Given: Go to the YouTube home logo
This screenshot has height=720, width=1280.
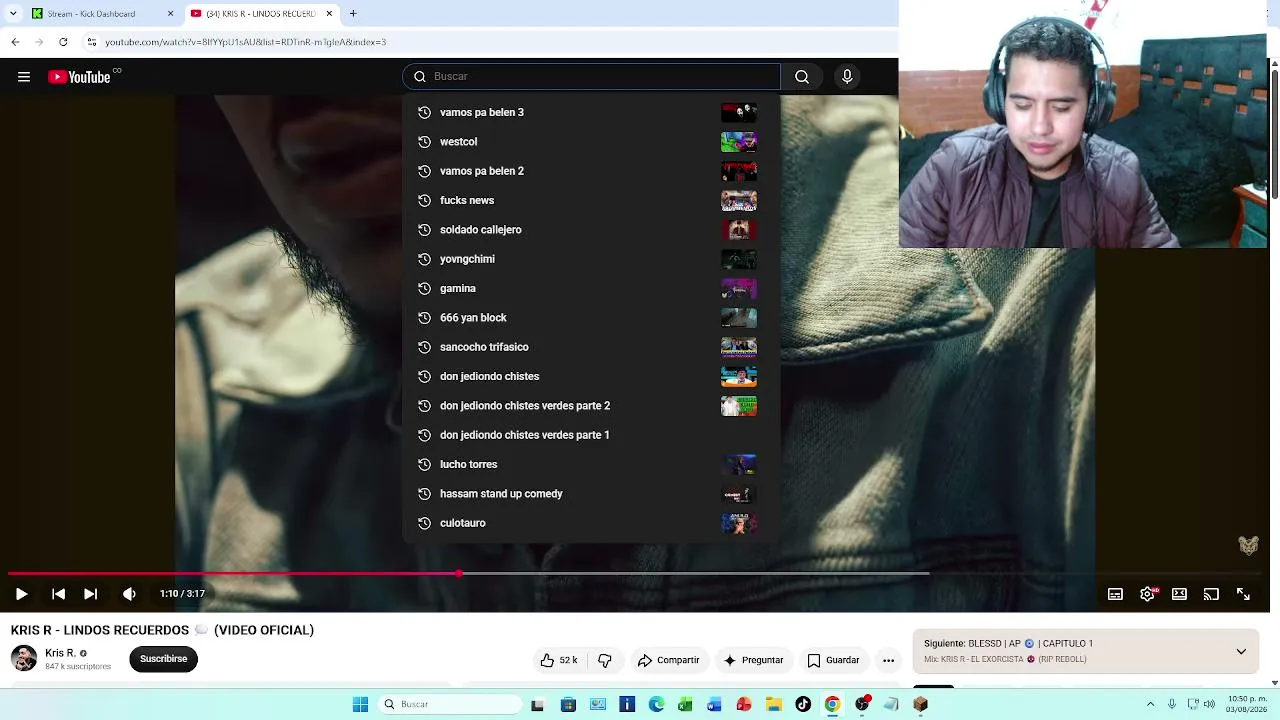Looking at the screenshot, I should pyautogui.click(x=79, y=77).
